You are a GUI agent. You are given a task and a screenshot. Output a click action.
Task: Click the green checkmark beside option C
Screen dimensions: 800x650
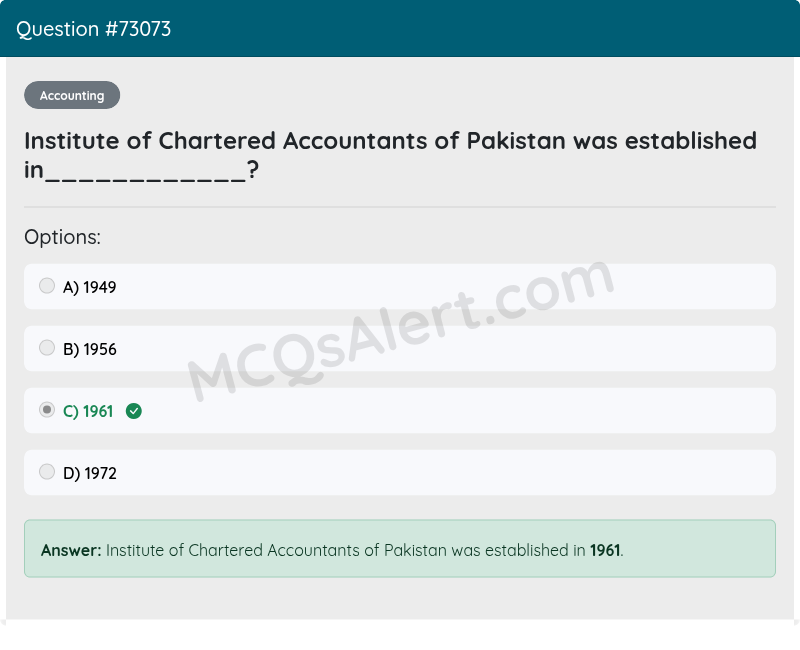tap(134, 411)
